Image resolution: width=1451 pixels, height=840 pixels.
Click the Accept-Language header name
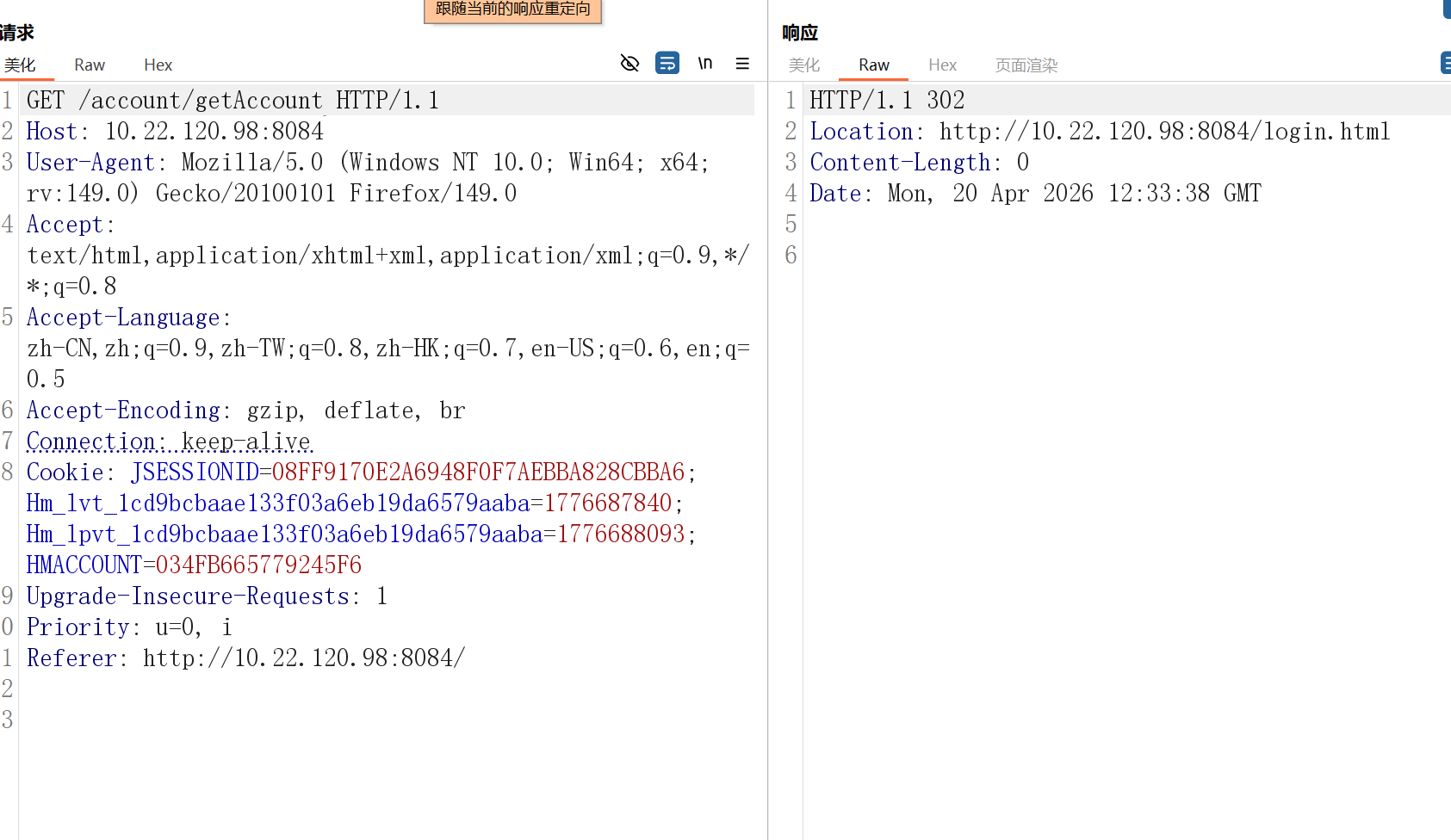click(123, 318)
